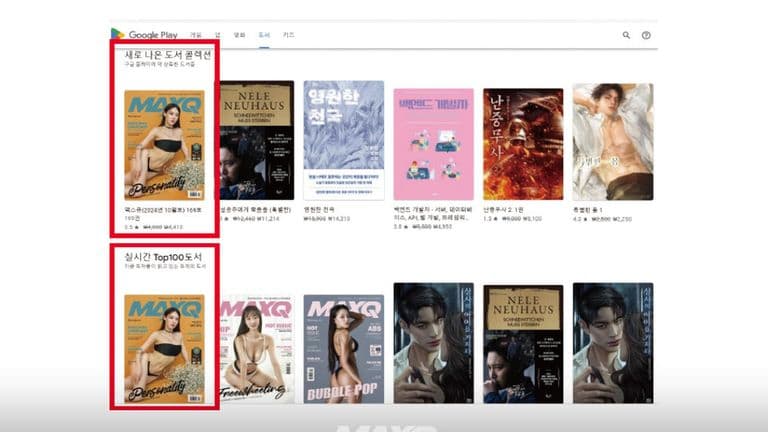Select the 영원한 천국 book cover
This screenshot has height=432, width=768.
(x=343, y=141)
